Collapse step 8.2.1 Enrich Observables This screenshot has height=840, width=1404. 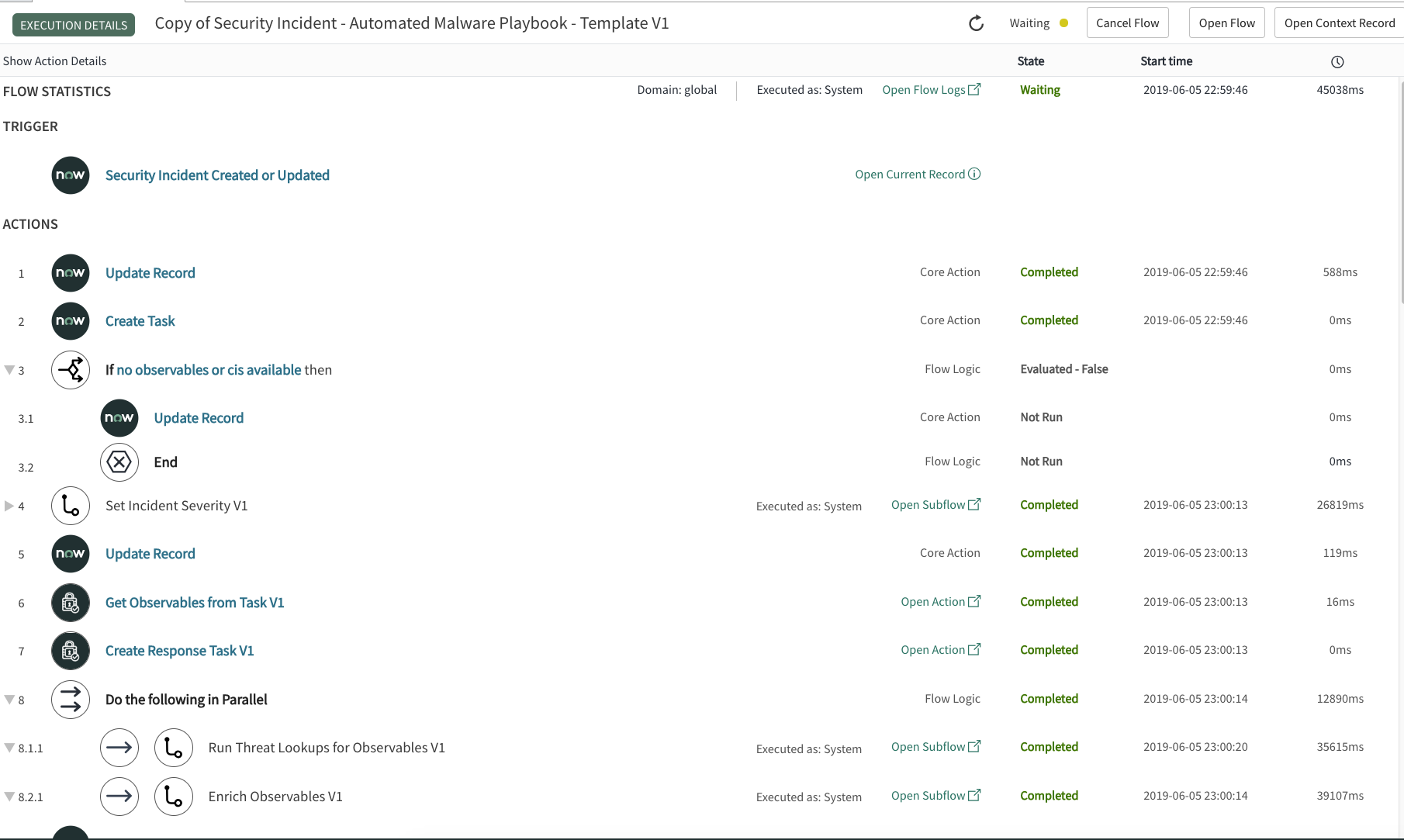(x=9, y=797)
